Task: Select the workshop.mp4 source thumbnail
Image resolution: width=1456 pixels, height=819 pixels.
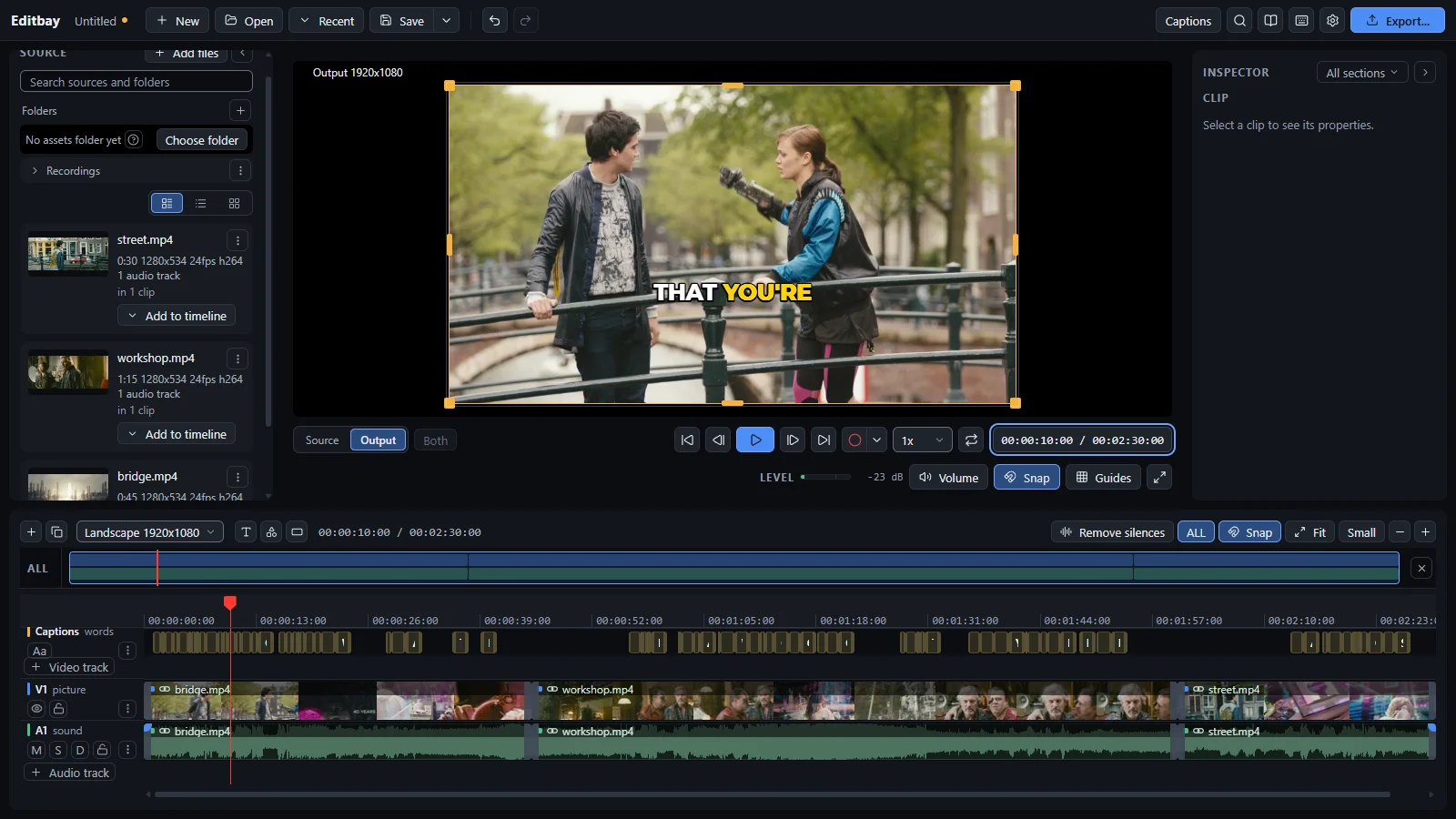Action: tap(68, 373)
